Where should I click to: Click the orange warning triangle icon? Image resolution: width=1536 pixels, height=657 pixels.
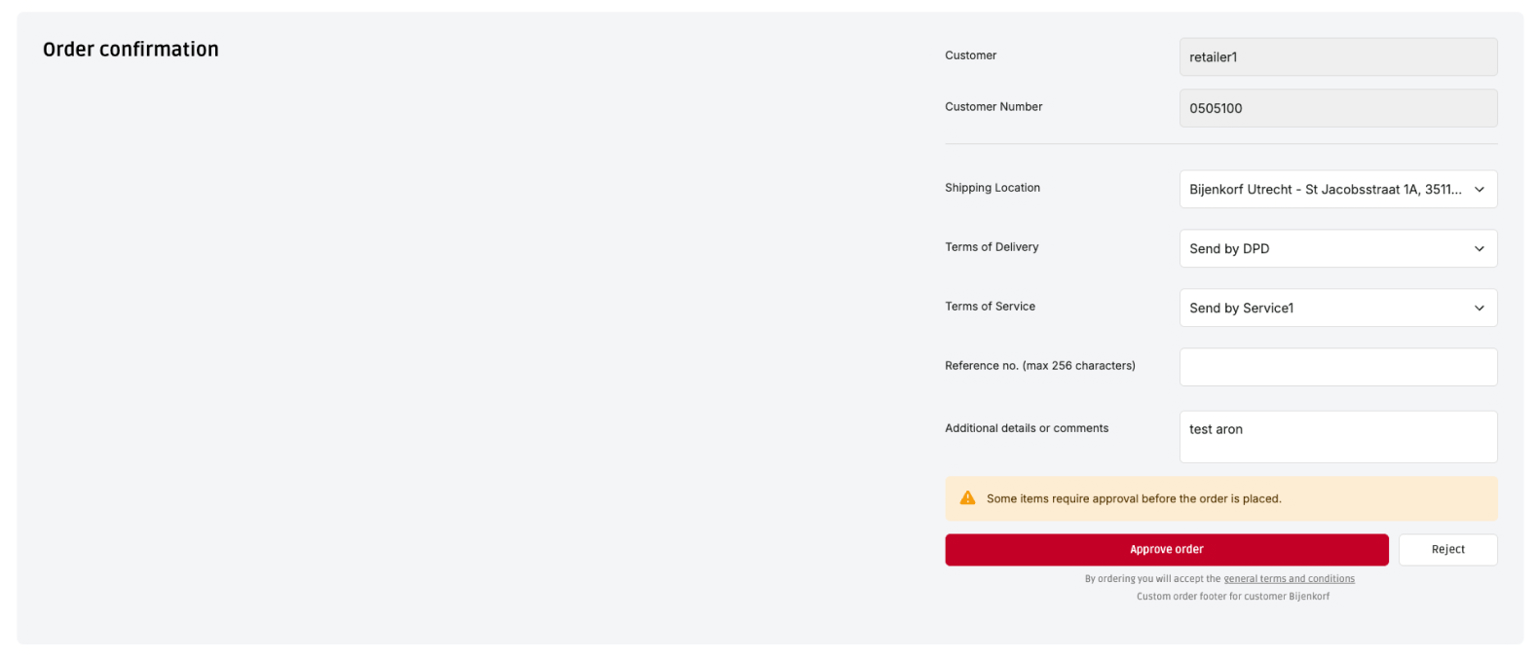tap(967, 498)
